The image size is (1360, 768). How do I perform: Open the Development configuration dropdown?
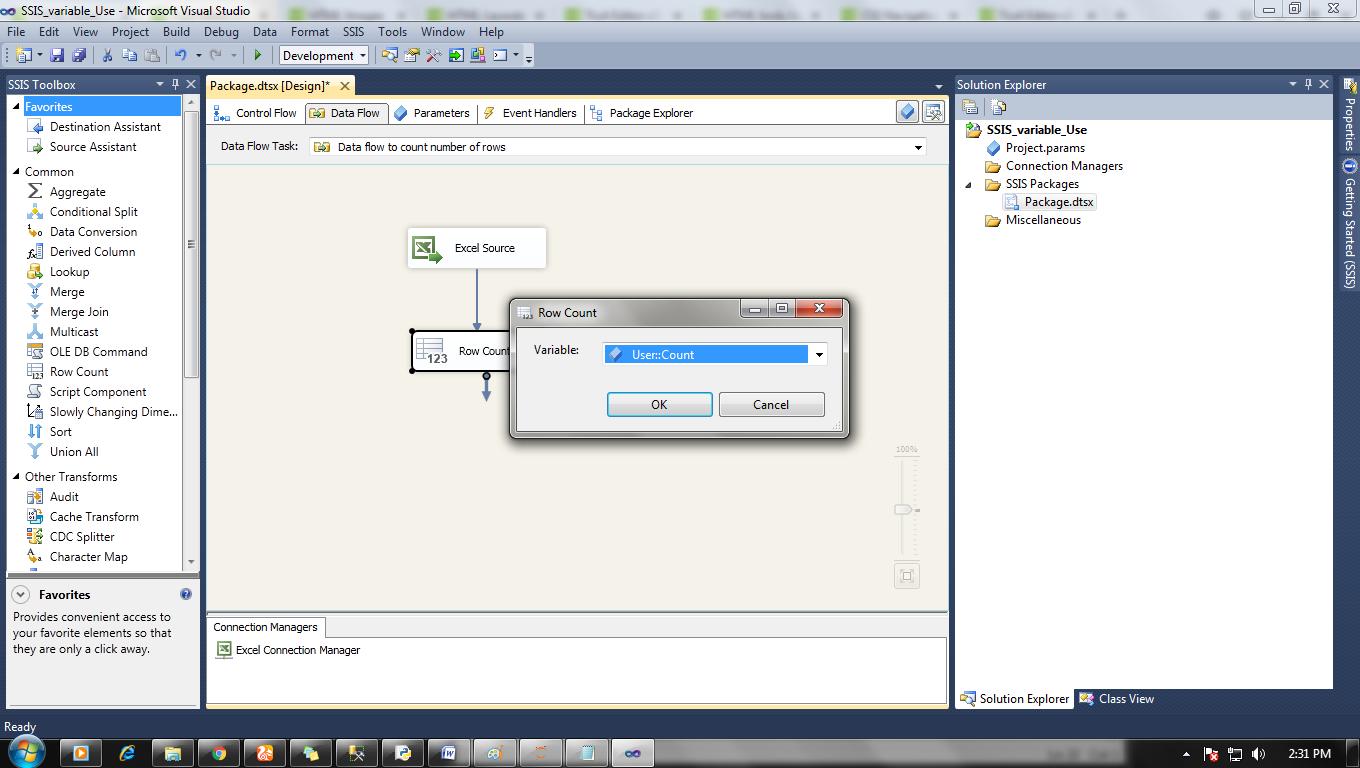362,55
